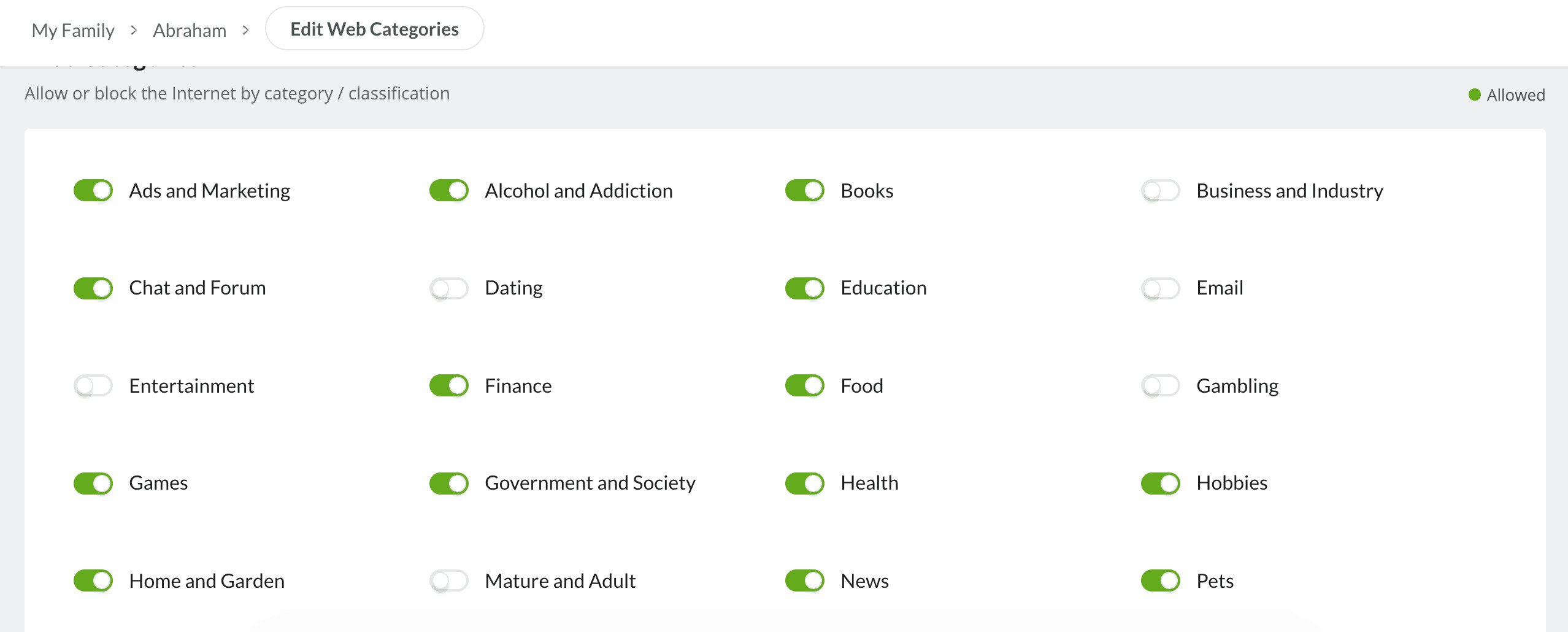This screenshot has height=632, width=1568.
Task: Turn off the Education toggle
Action: tap(805, 288)
